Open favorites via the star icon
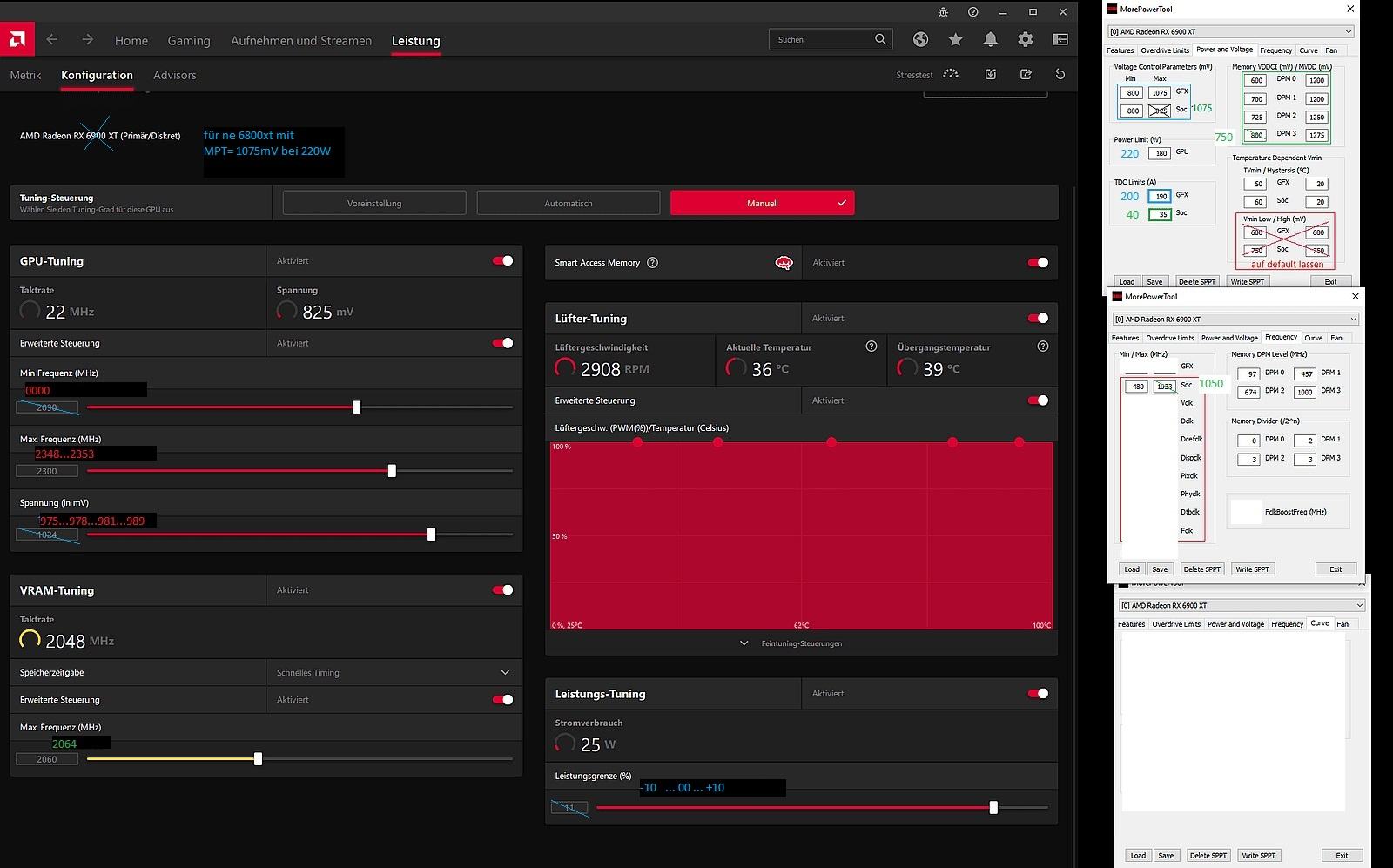The width and height of the screenshot is (1393, 868). point(955,39)
